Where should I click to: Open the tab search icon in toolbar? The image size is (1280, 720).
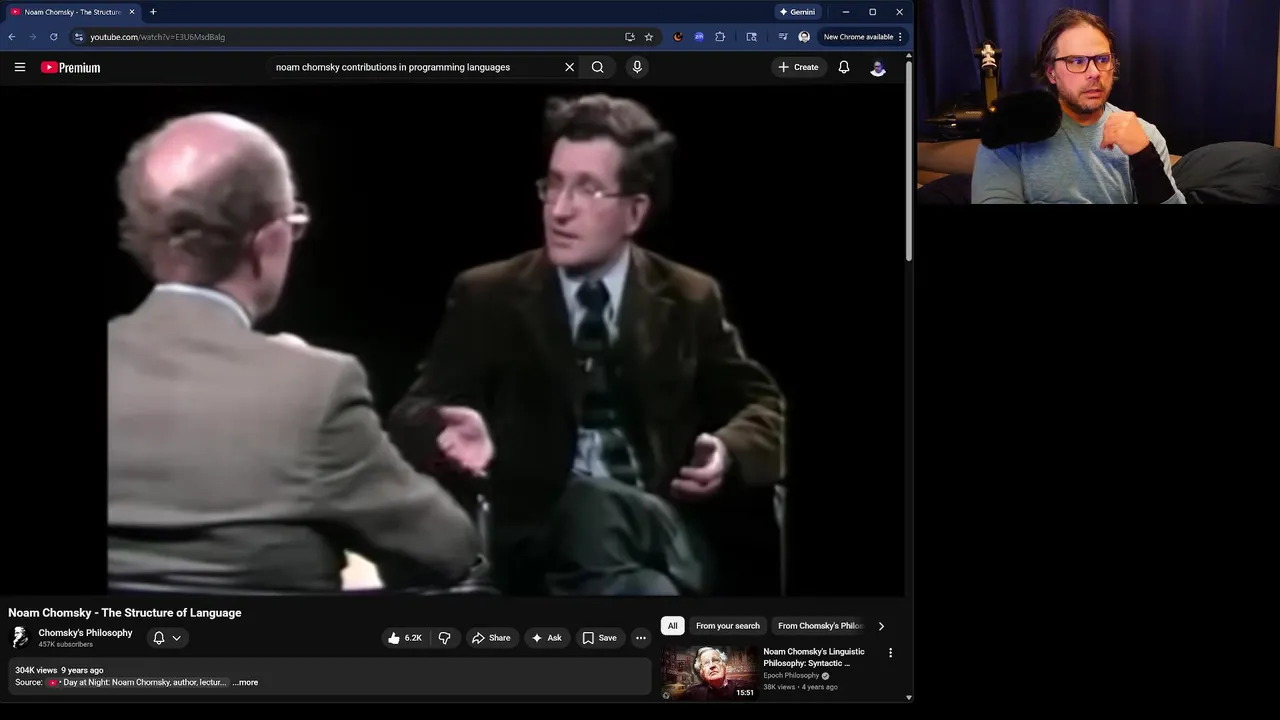pyautogui.click(x=751, y=37)
